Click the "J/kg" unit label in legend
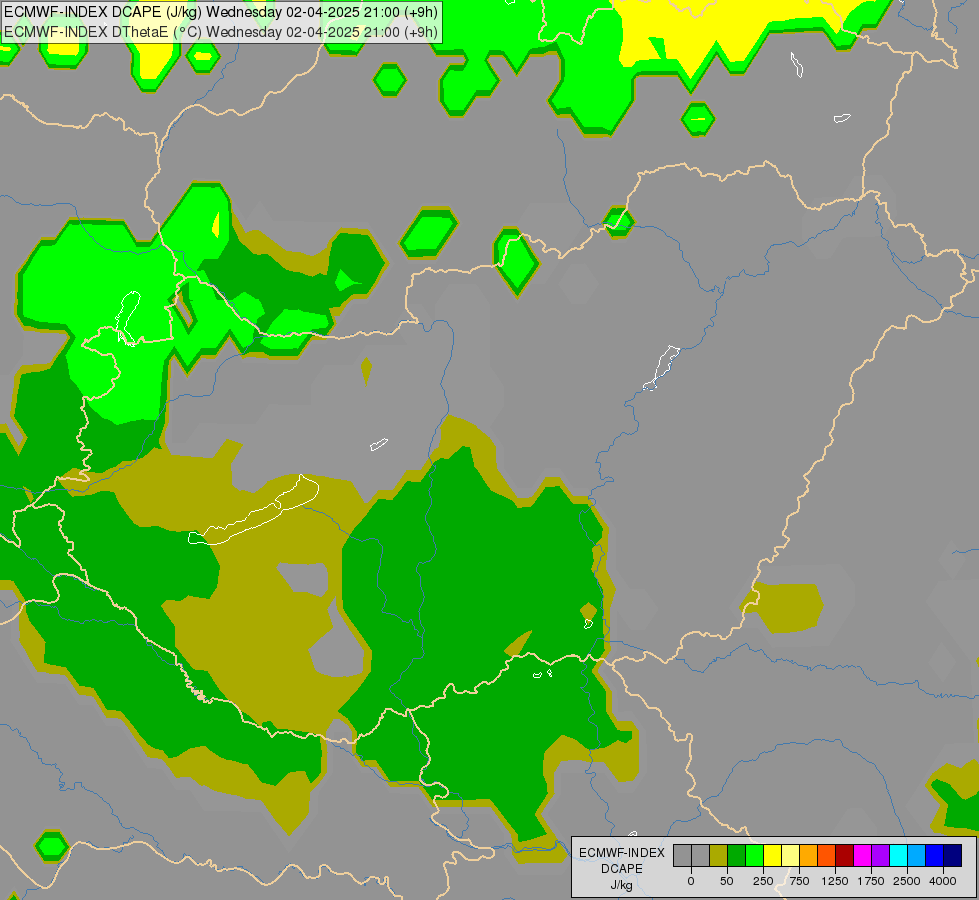Viewport: 979px width, 900px height. click(622, 885)
